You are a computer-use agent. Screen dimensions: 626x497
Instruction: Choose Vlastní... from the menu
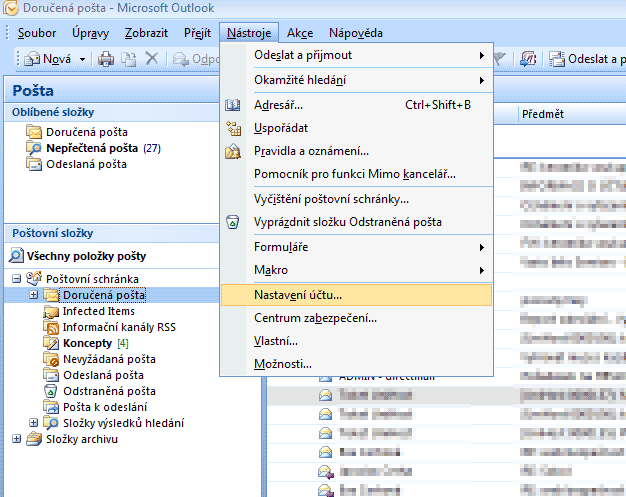[x=357, y=341]
